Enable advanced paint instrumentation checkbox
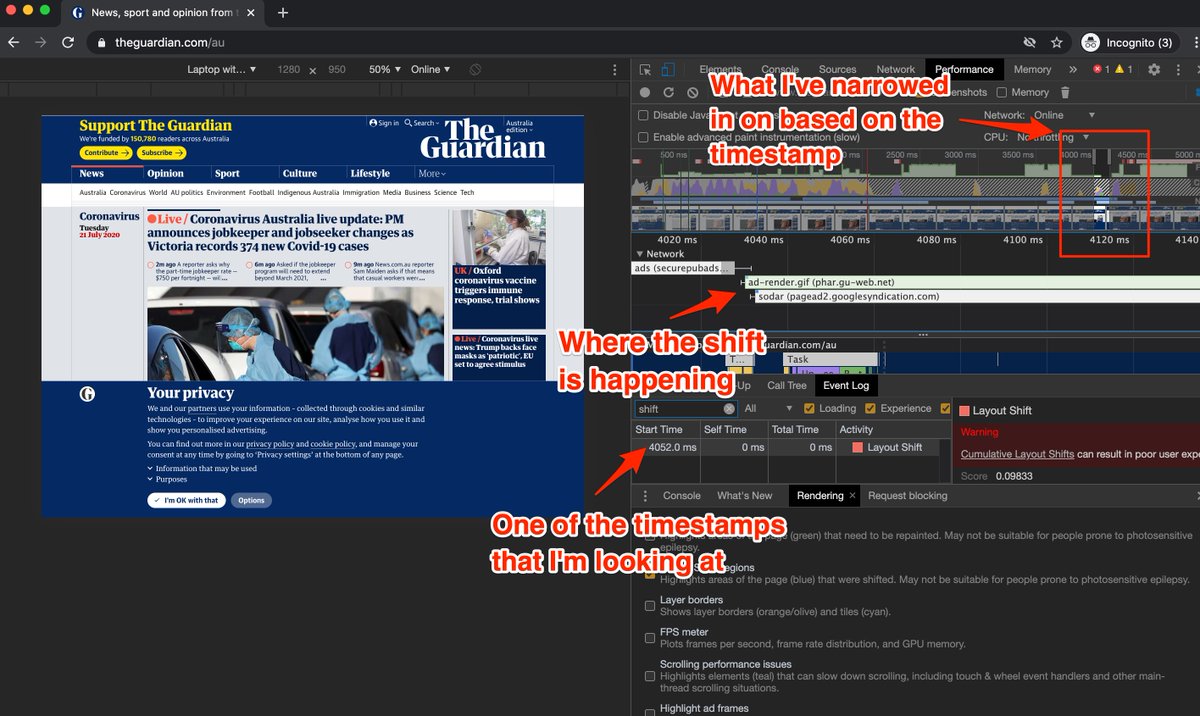1200x716 pixels. tap(644, 137)
